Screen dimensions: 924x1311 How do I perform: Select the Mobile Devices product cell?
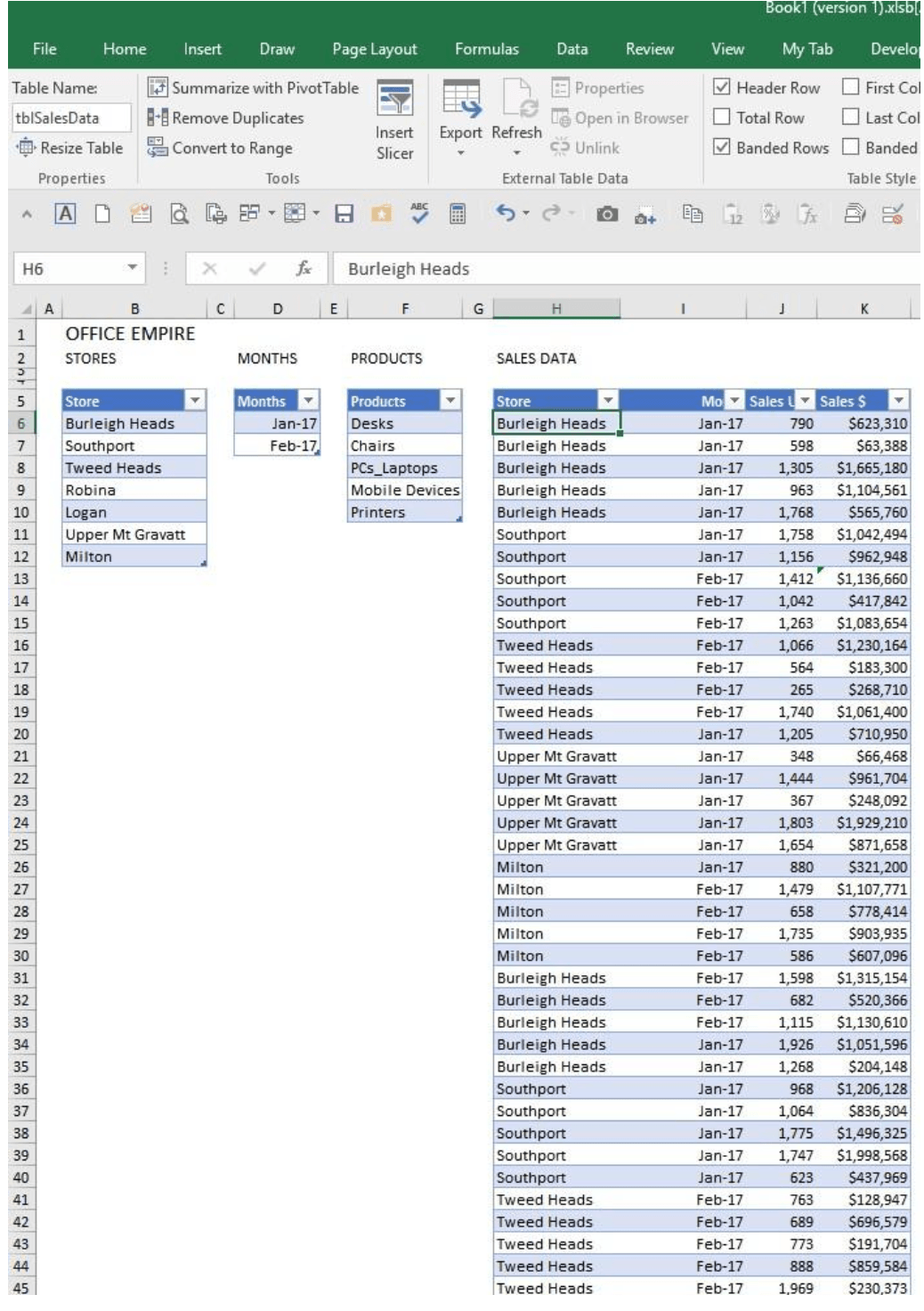click(405, 490)
